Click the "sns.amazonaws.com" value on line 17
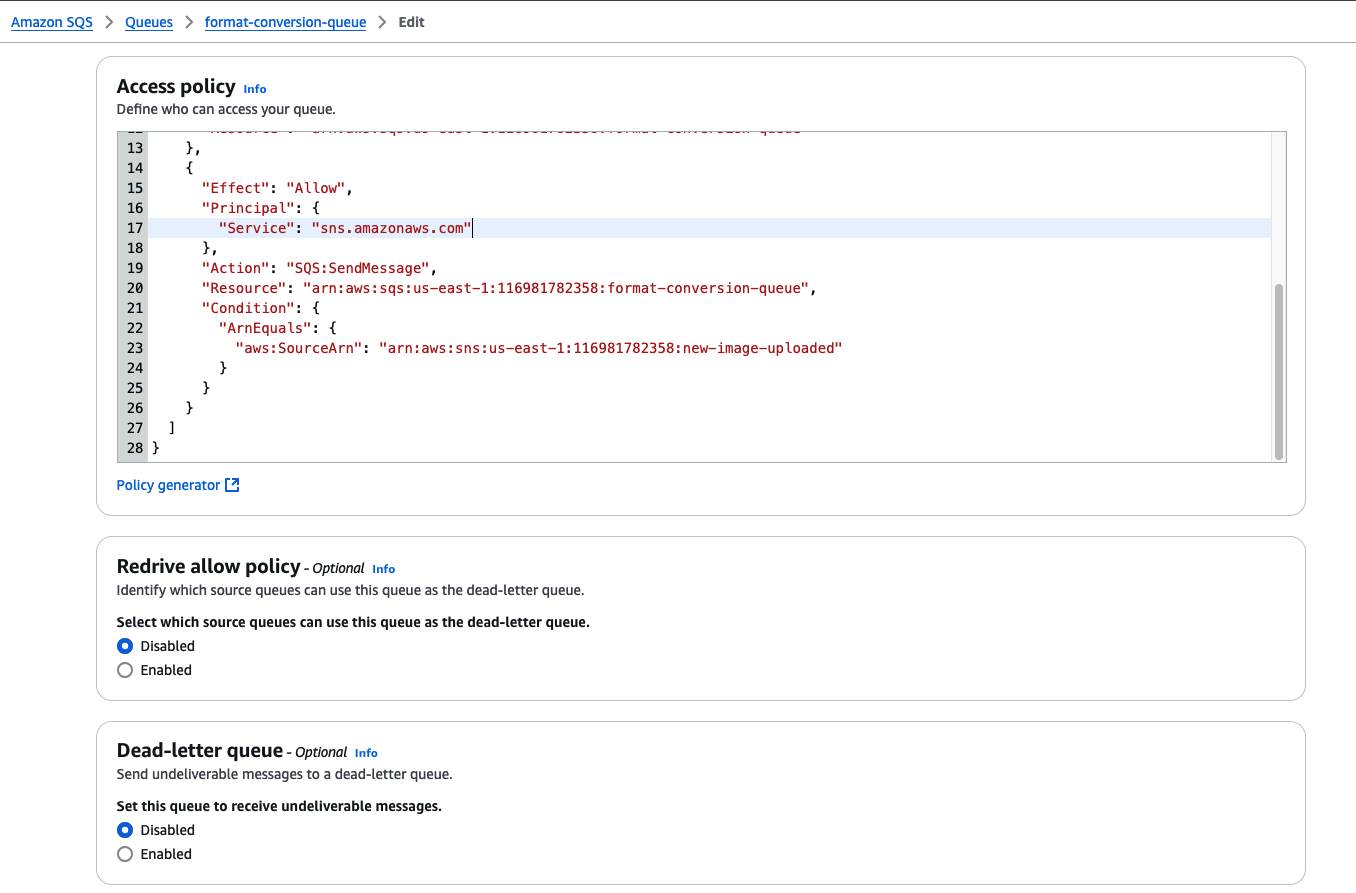Image resolution: width=1356 pixels, height=893 pixels. (390, 228)
